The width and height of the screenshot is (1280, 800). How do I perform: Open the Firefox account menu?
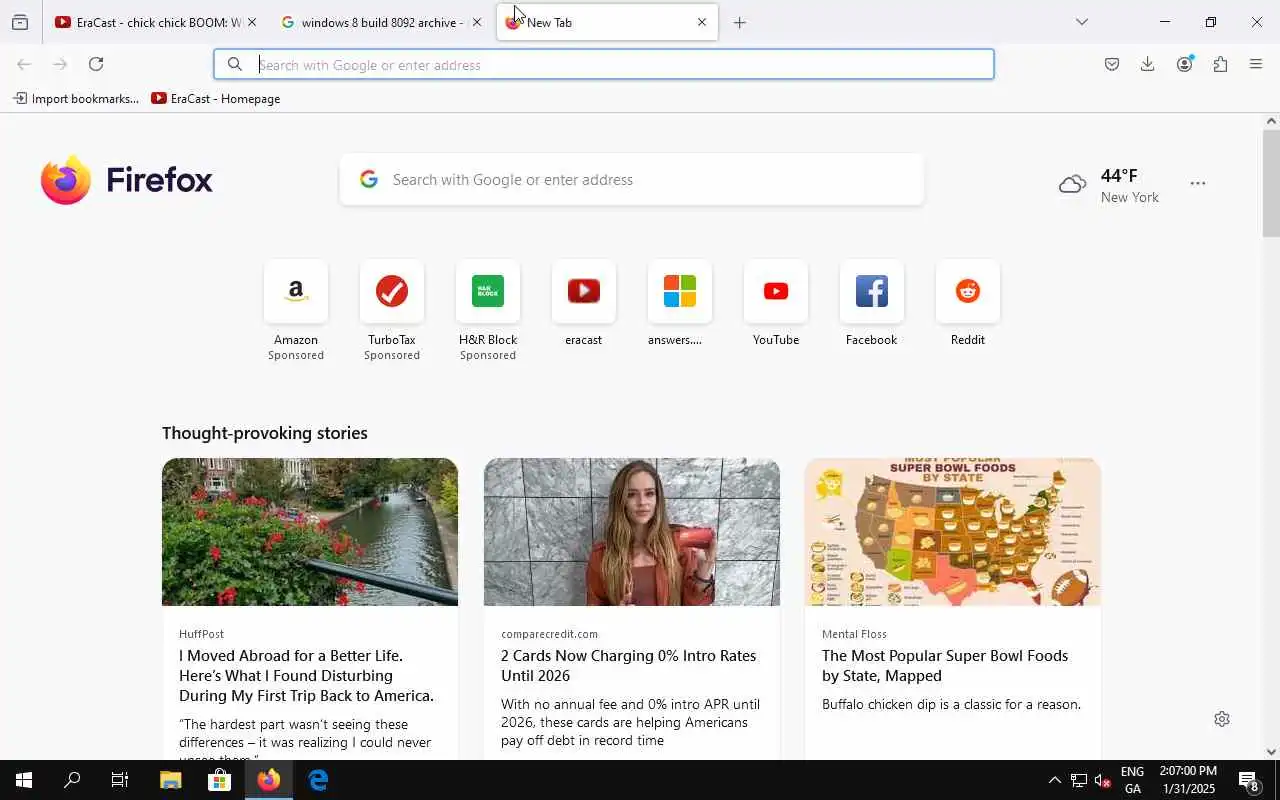[x=1184, y=64]
